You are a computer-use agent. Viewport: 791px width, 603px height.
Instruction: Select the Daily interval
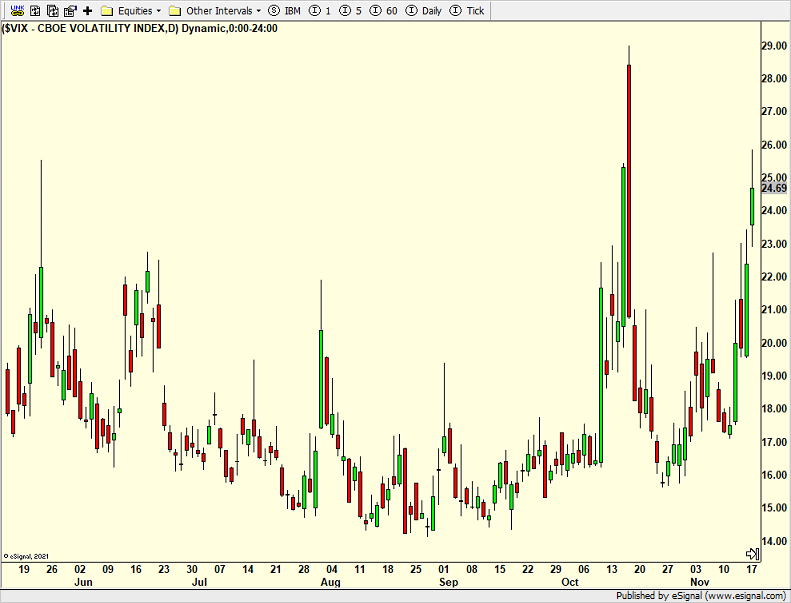[x=424, y=10]
